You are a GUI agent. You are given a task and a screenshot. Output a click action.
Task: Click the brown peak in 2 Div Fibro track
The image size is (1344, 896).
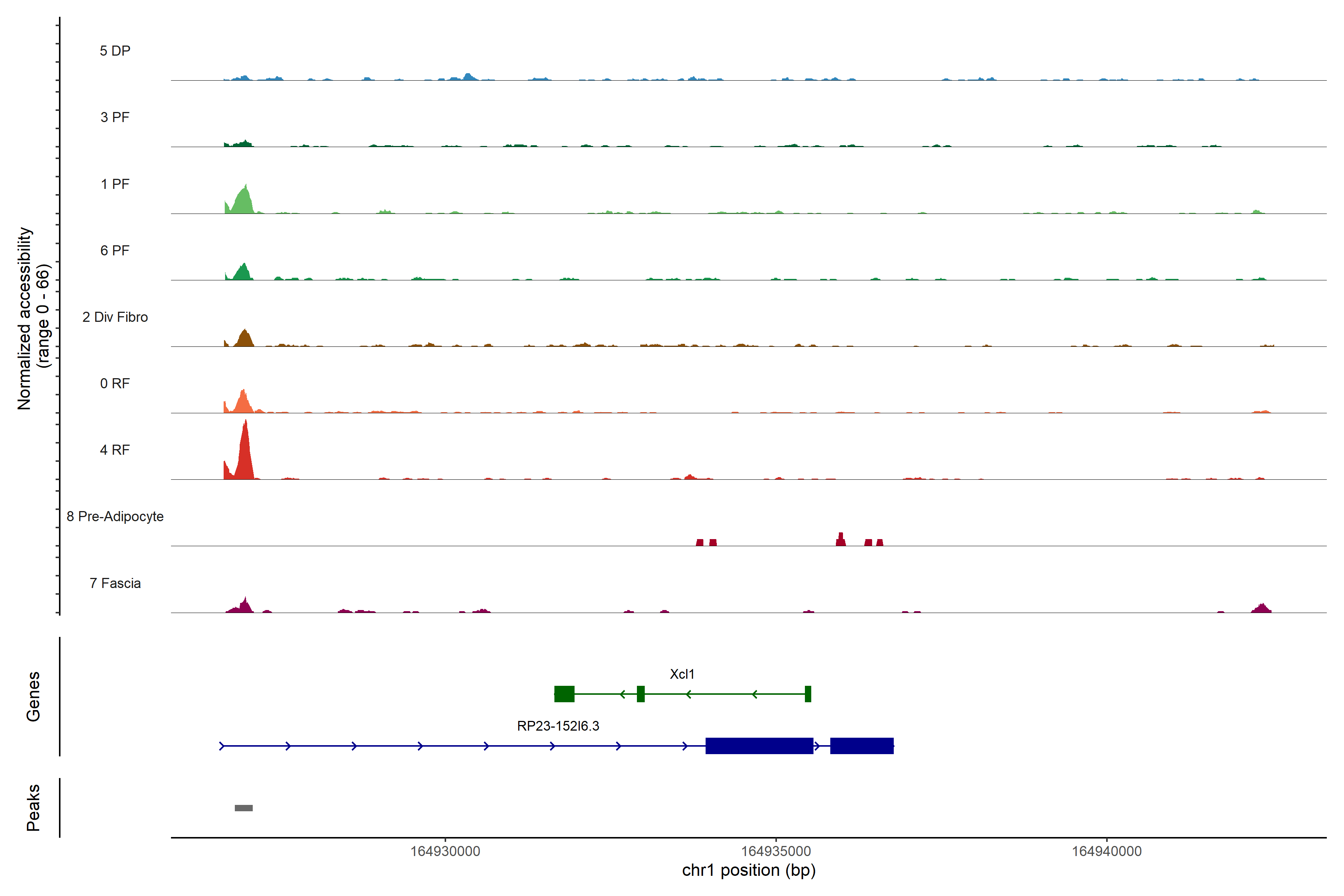[245, 339]
